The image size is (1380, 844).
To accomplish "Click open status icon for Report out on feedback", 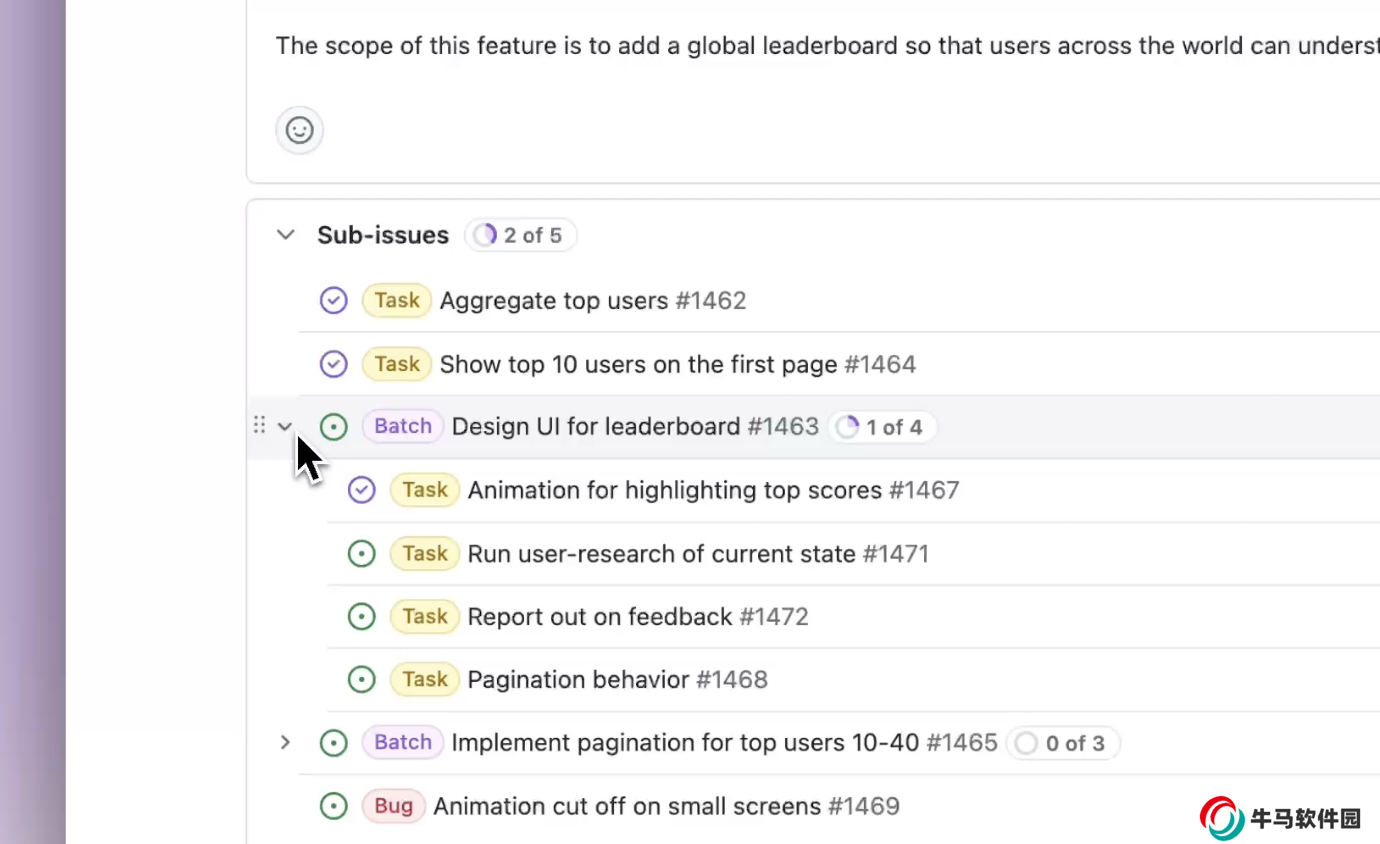I will coord(361,617).
